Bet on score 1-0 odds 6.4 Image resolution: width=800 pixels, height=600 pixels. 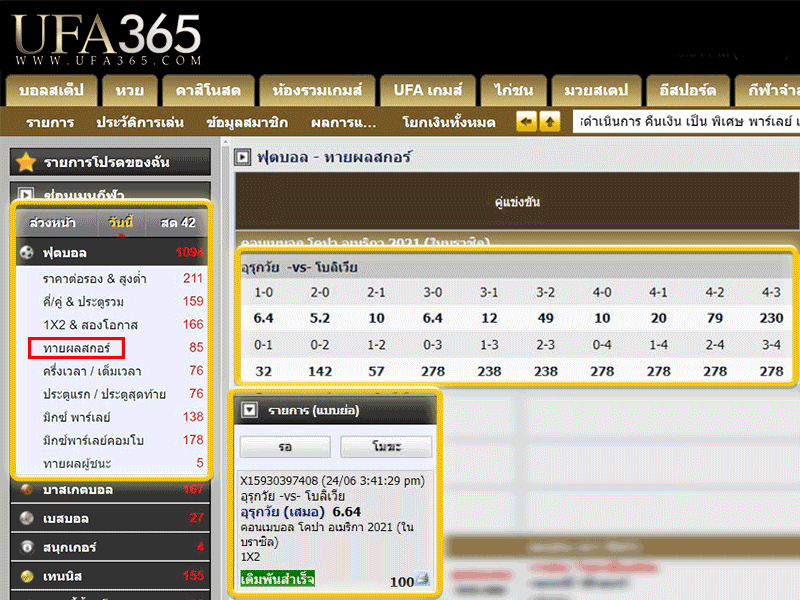(x=264, y=318)
